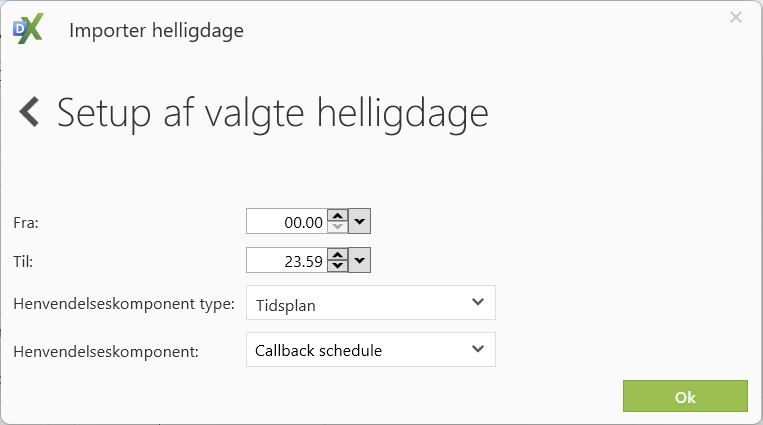Increase the Fra time with up arrow
Viewport: 763px width, 425px height.
click(338, 215)
